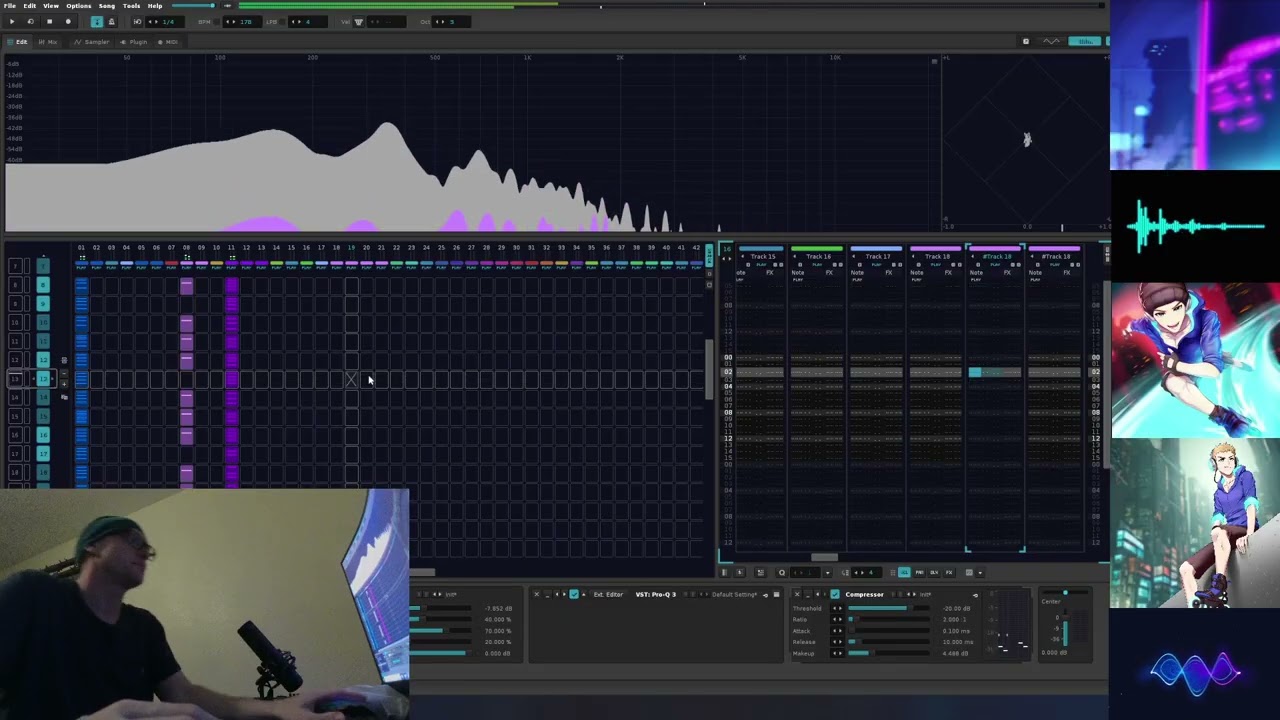This screenshot has width=1280, height=720.
Task: Open the Options menu
Action: [79, 6]
